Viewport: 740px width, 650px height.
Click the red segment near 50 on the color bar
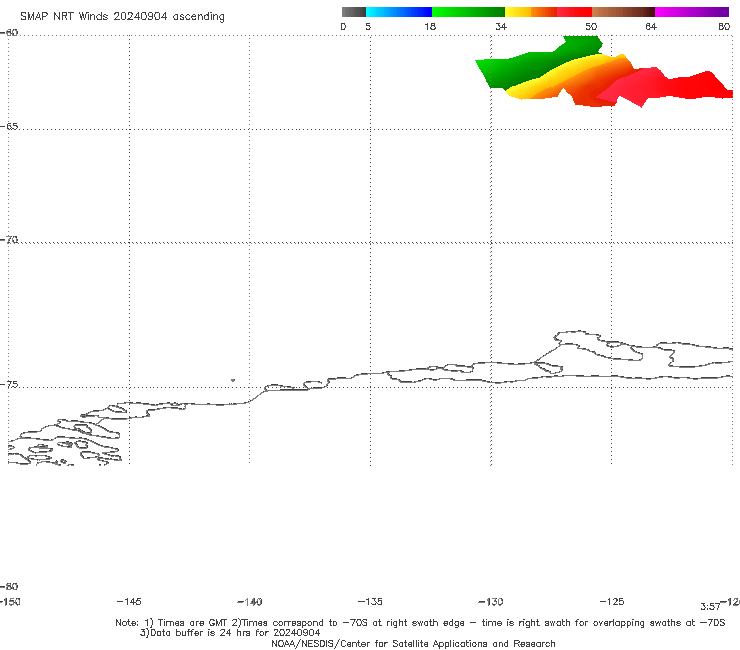click(574, 12)
